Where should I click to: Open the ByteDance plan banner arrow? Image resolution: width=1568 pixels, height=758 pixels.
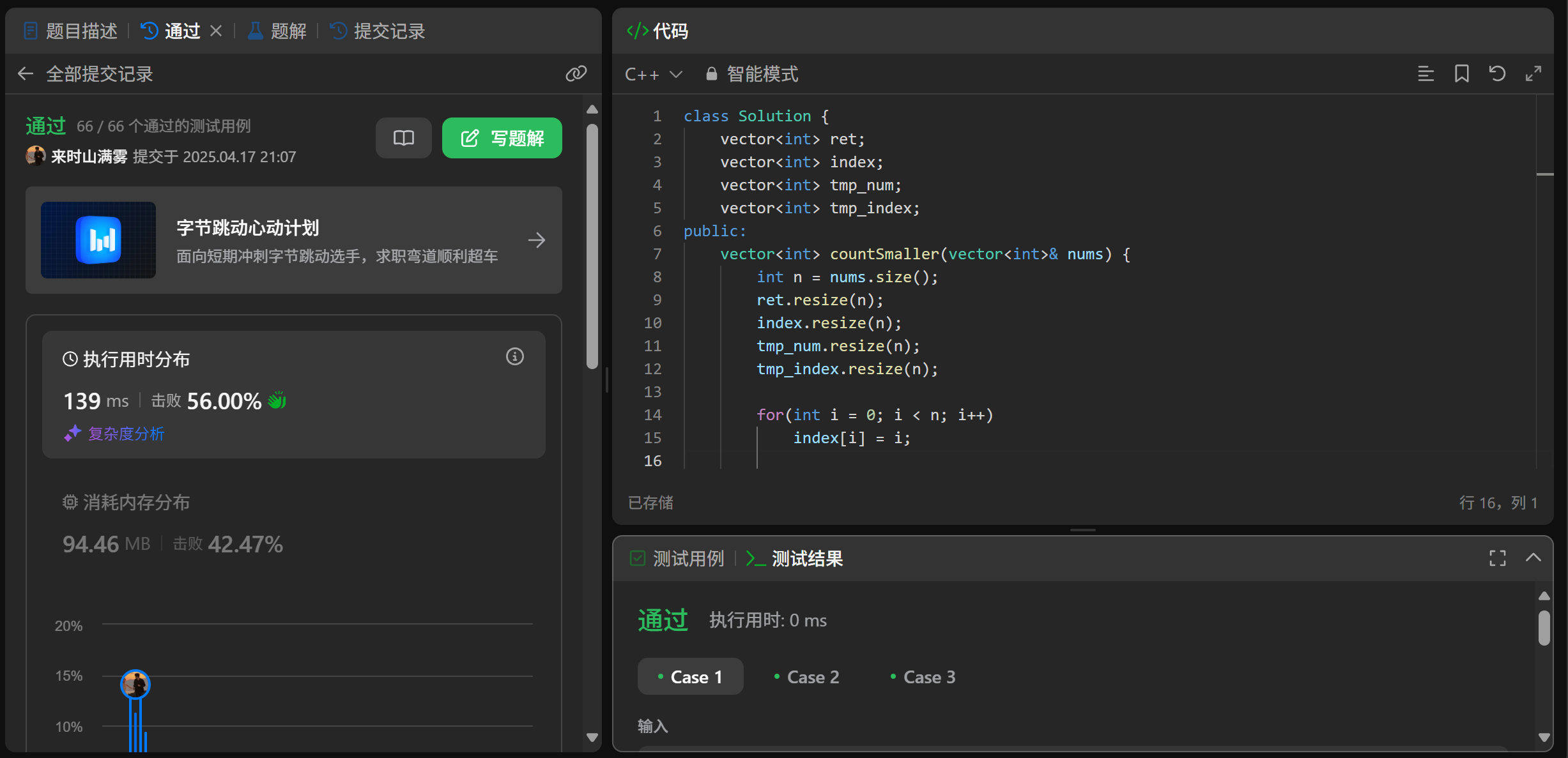coord(537,240)
